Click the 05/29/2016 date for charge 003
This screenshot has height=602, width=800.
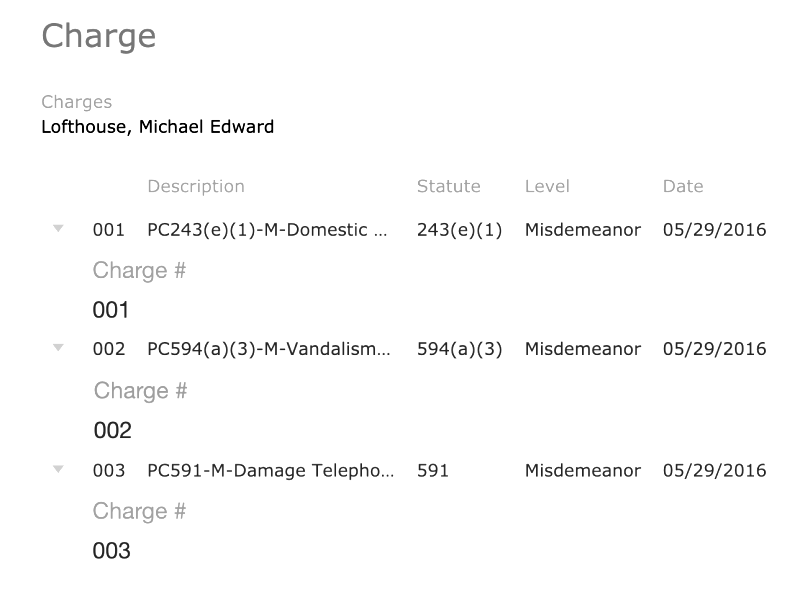coord(714,470)
